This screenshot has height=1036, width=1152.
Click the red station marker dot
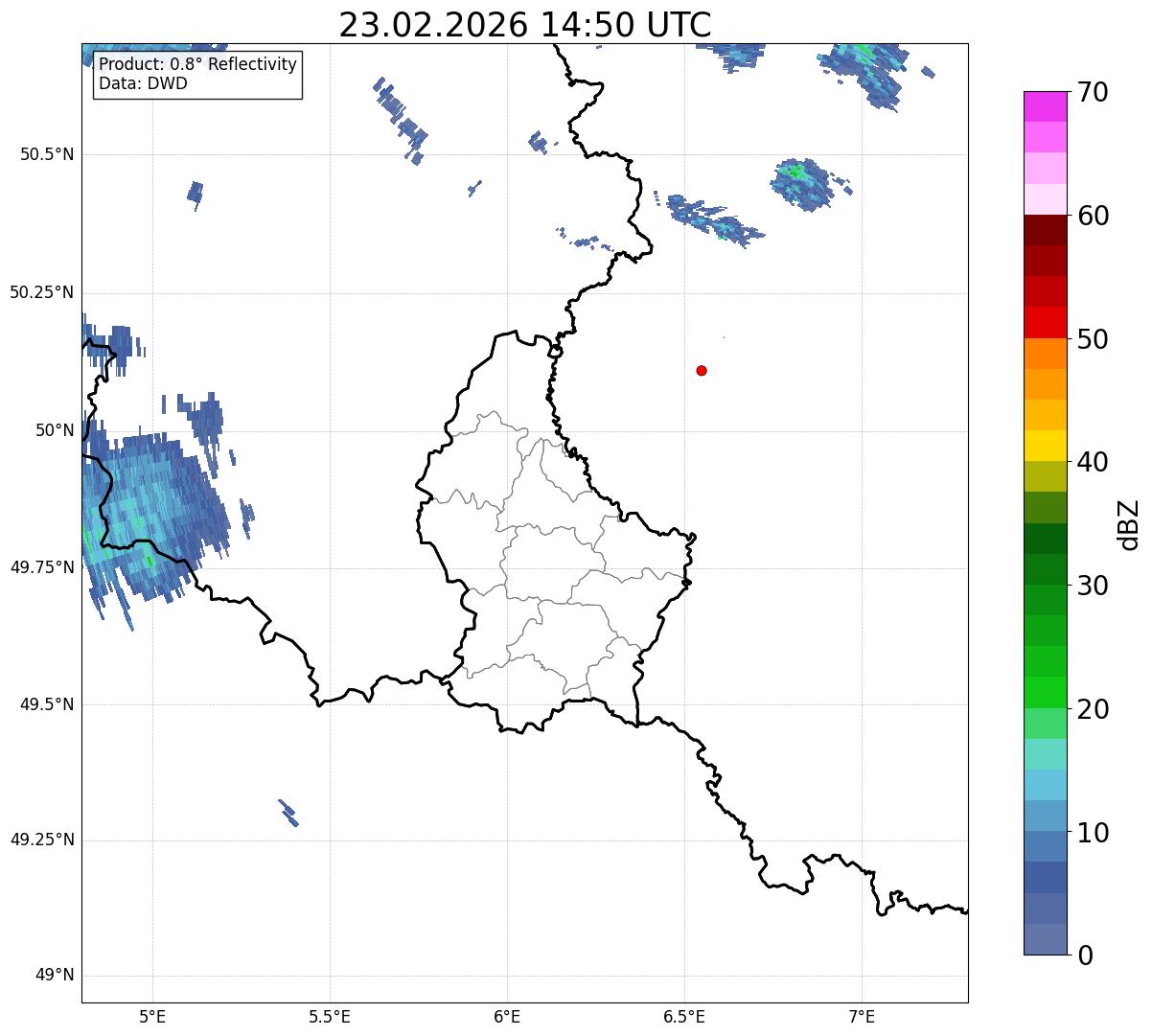coord(702,370)
